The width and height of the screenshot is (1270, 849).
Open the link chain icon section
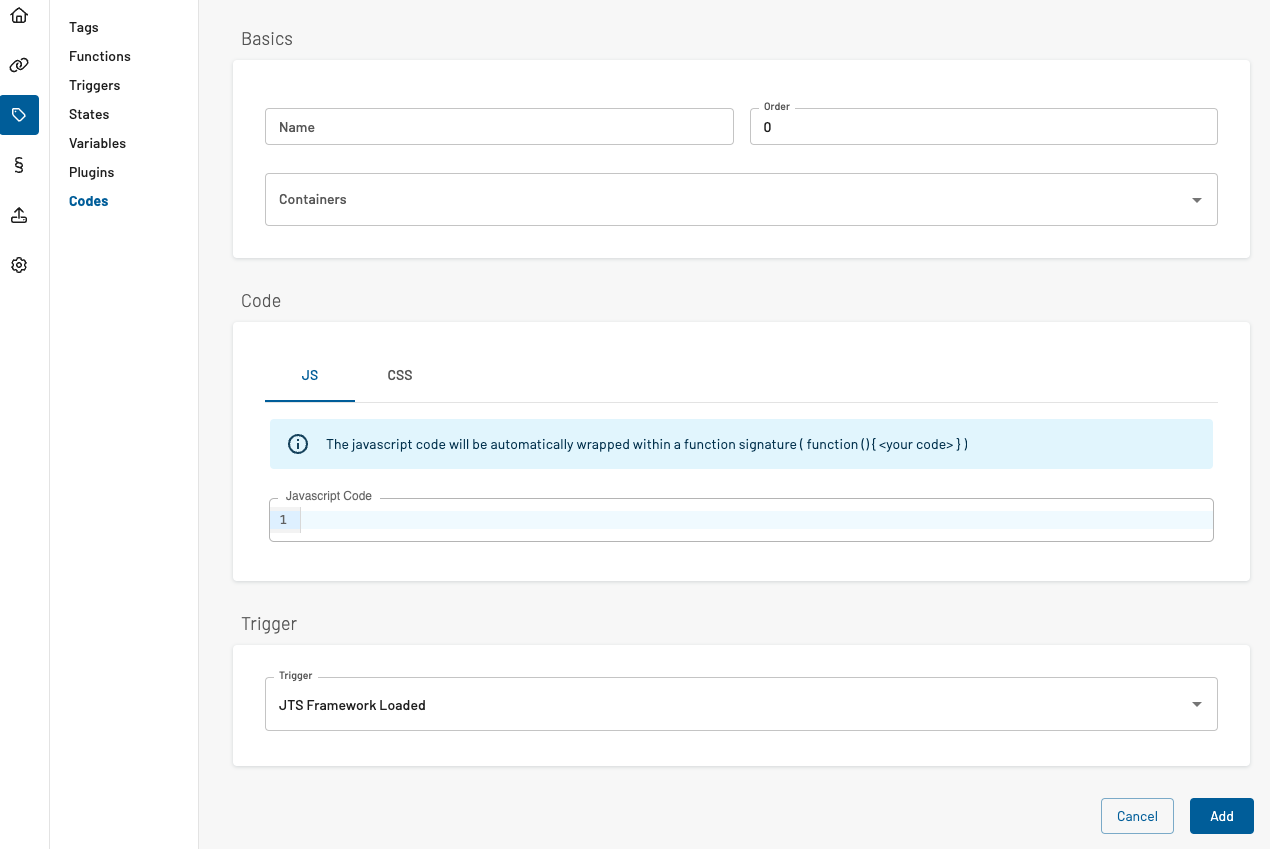19,66
